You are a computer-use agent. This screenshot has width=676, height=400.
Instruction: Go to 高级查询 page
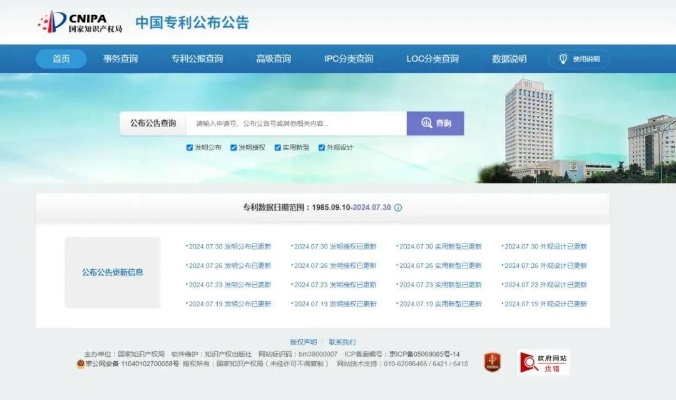[x=272, y=59]
